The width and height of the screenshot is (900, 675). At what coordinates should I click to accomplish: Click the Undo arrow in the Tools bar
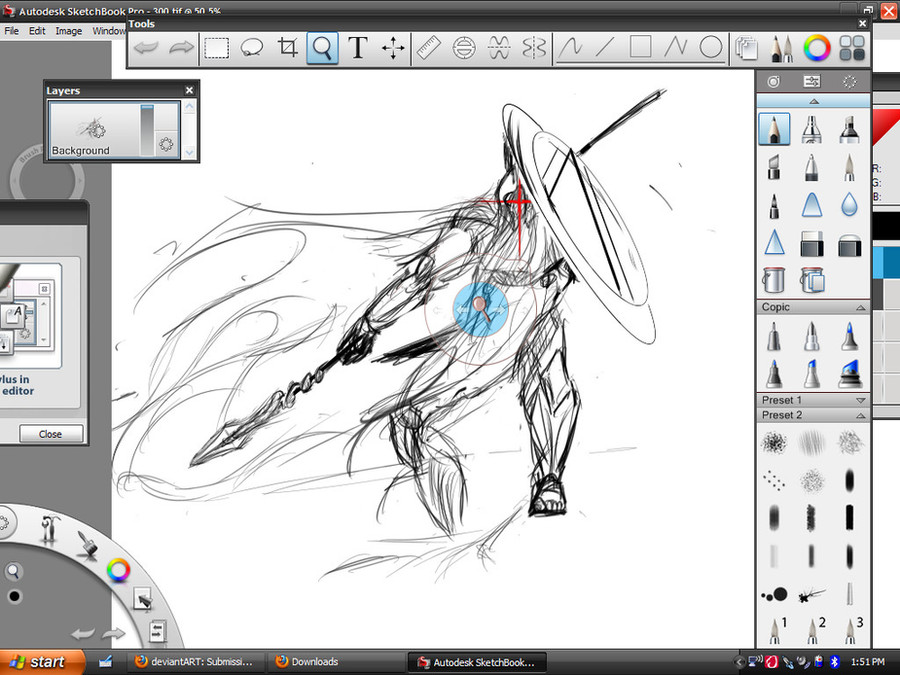[146, 48]
